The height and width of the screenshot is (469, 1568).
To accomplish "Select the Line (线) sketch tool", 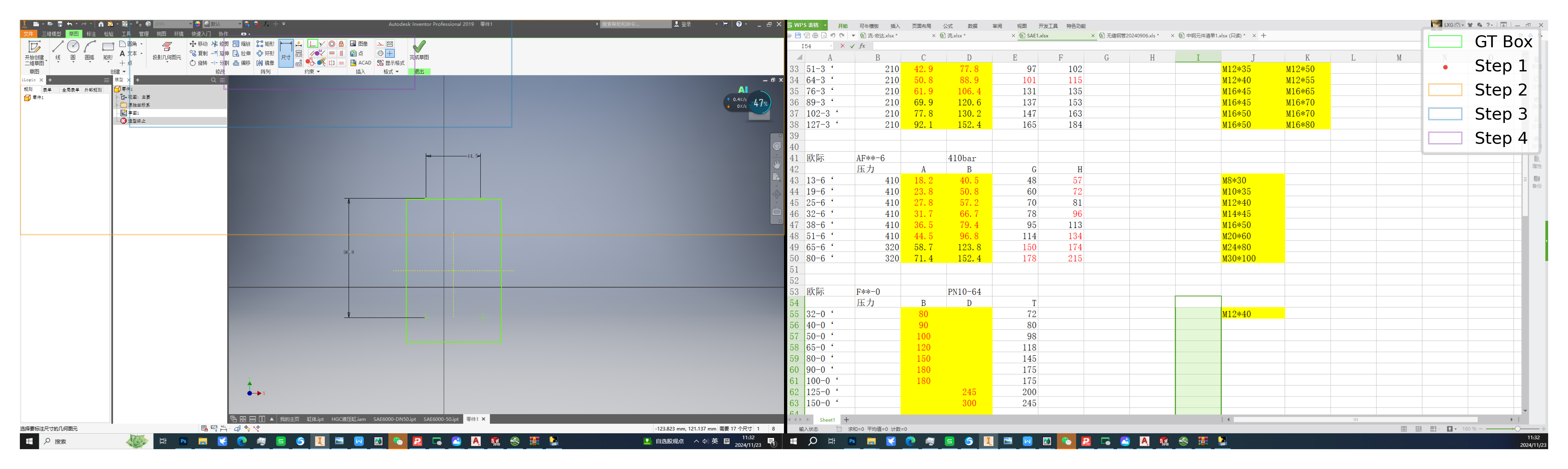I will (58, 48).
